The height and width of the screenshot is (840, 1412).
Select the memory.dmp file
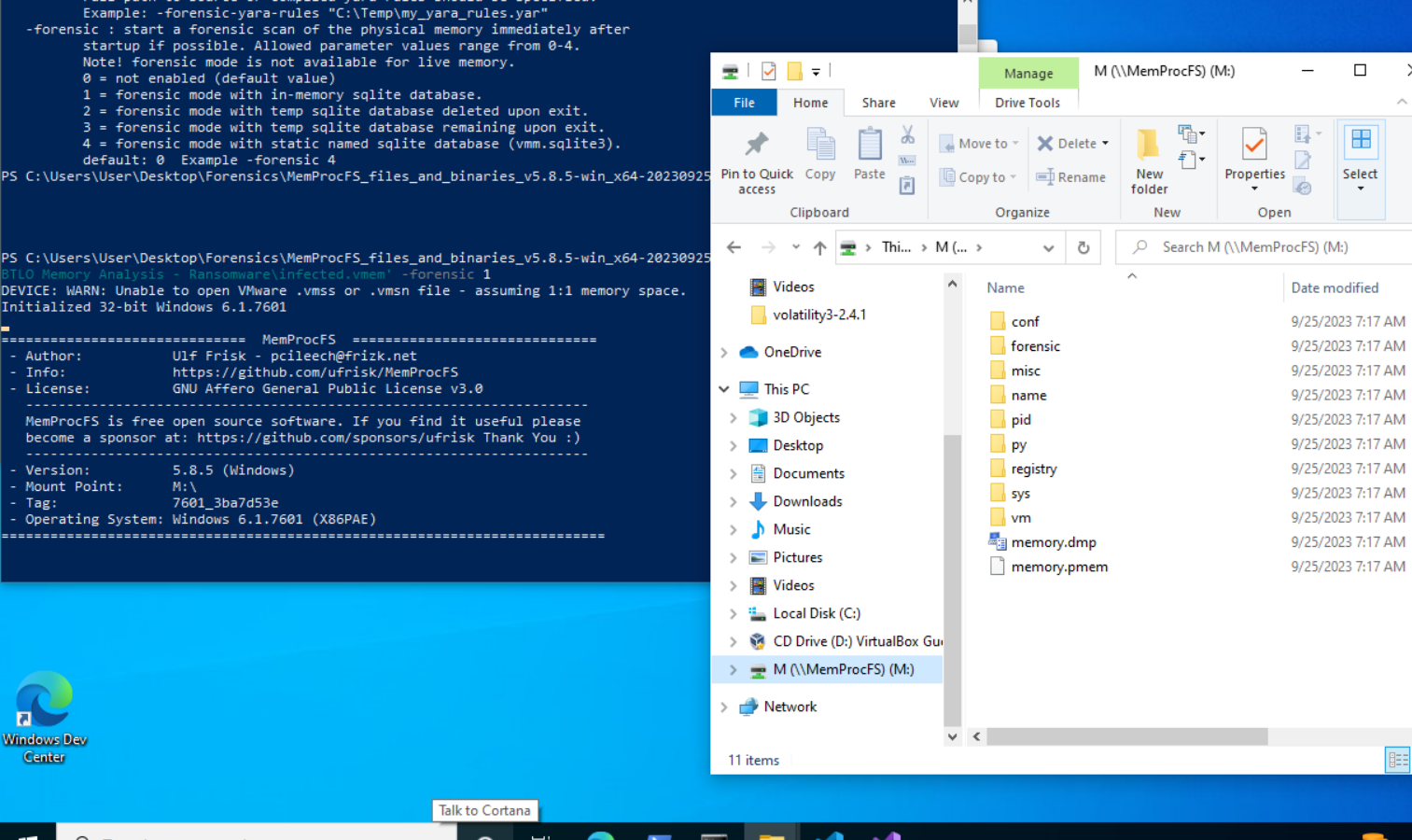(x=1053, y=542)
